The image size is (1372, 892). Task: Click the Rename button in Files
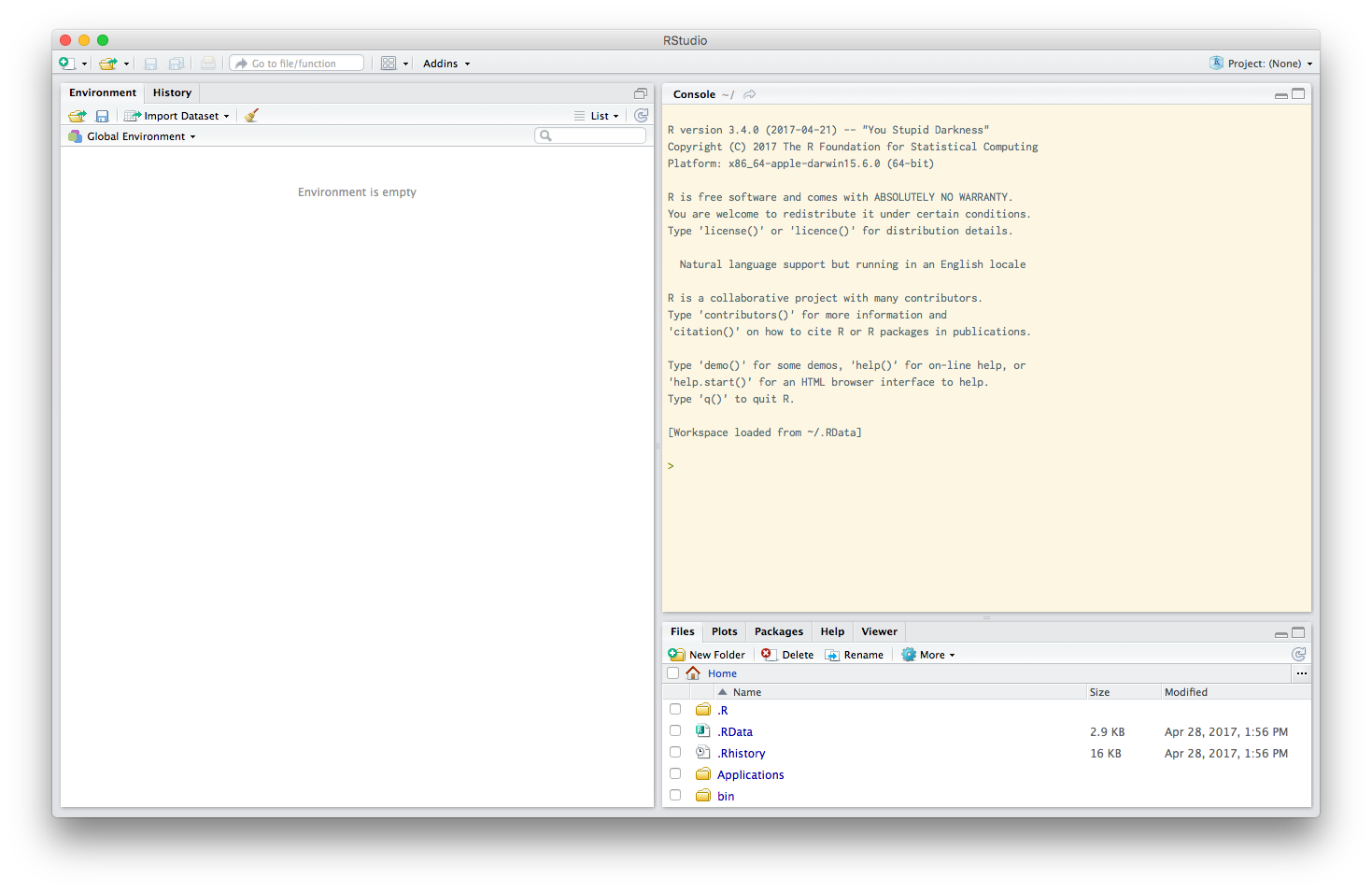pos(854,655)
